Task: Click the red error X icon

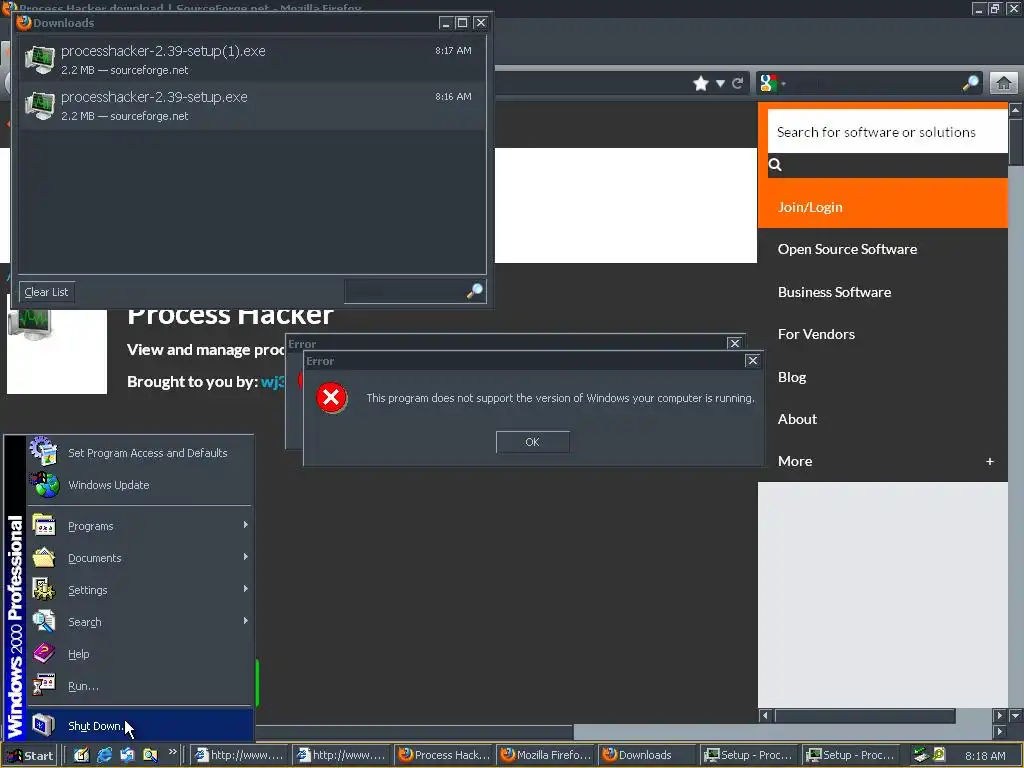Action: coord(331,398)
